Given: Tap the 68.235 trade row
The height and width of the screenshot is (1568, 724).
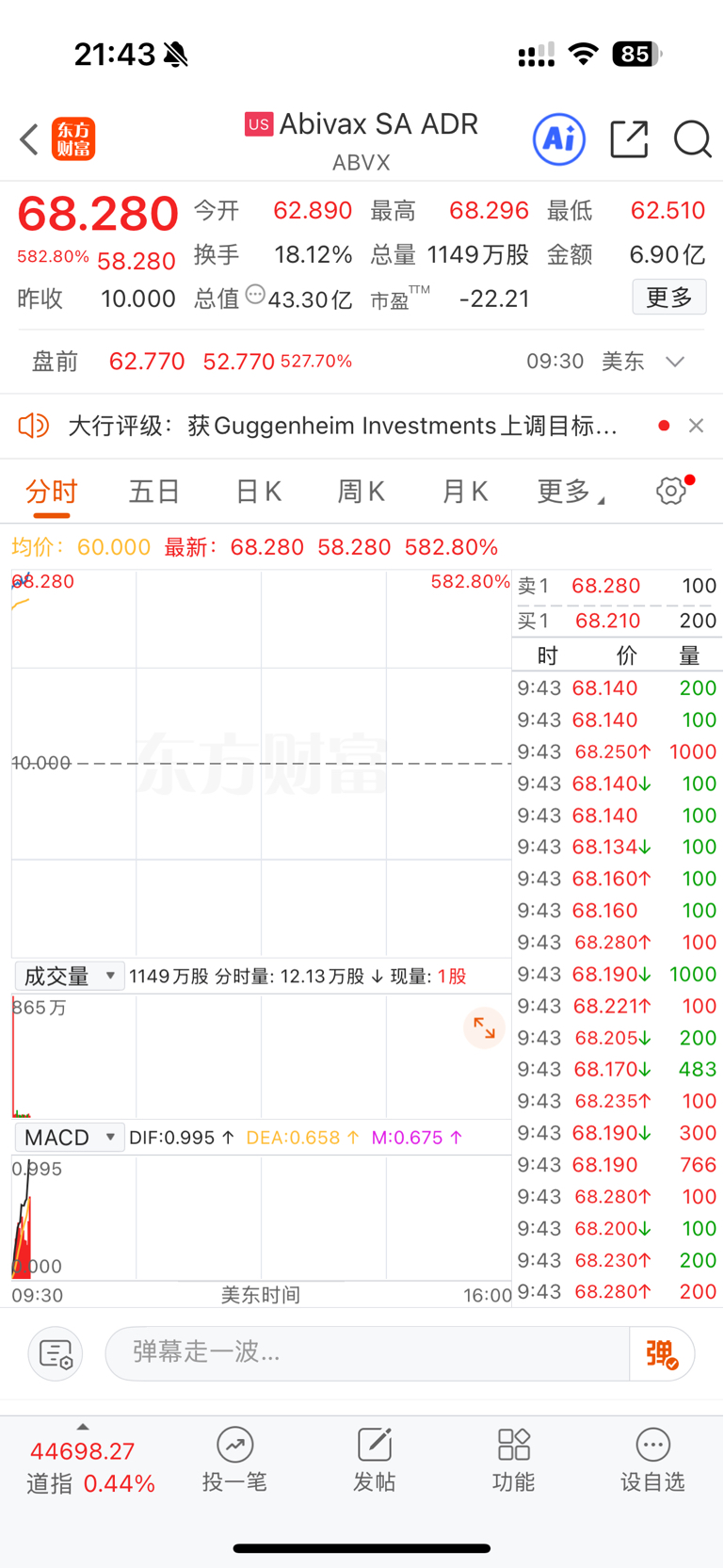Looking at the screenshot, I should coord(617,1101).
